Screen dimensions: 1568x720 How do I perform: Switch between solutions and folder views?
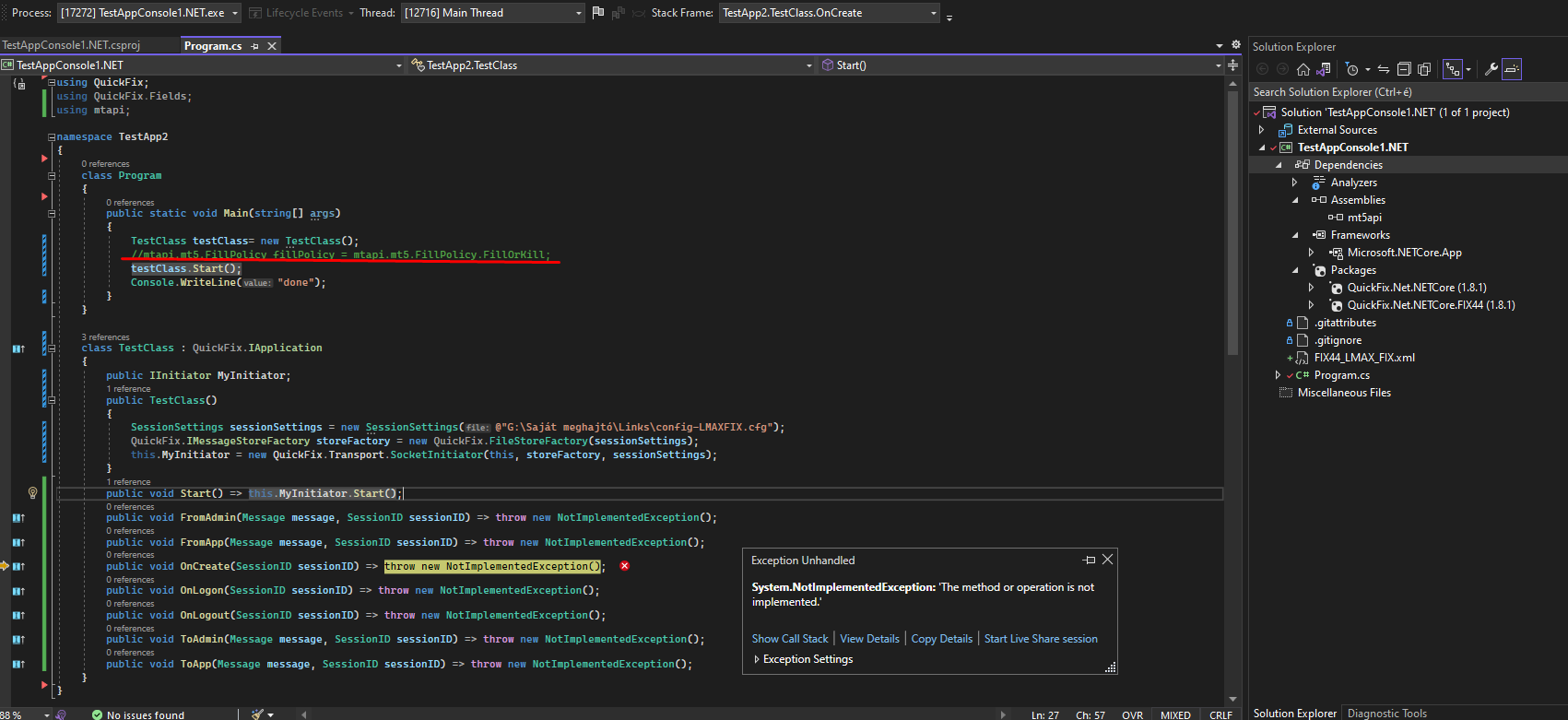point(1324,69)
